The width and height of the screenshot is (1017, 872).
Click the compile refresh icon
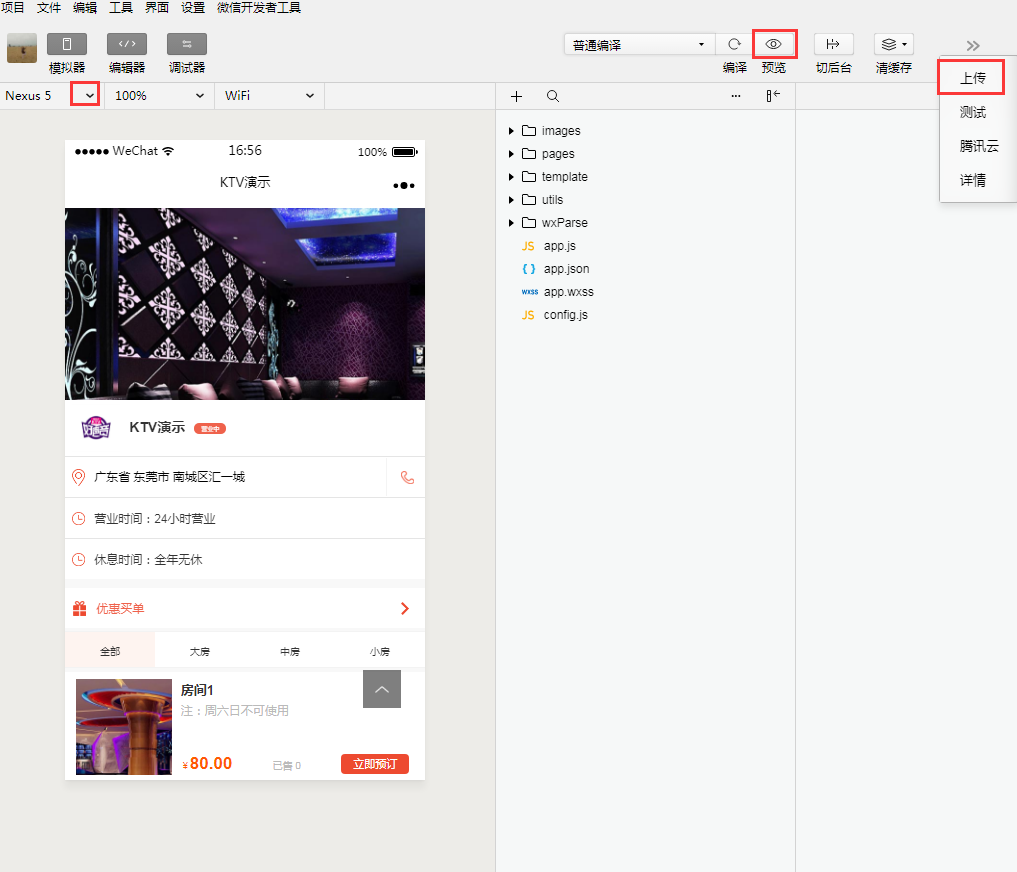734,44
